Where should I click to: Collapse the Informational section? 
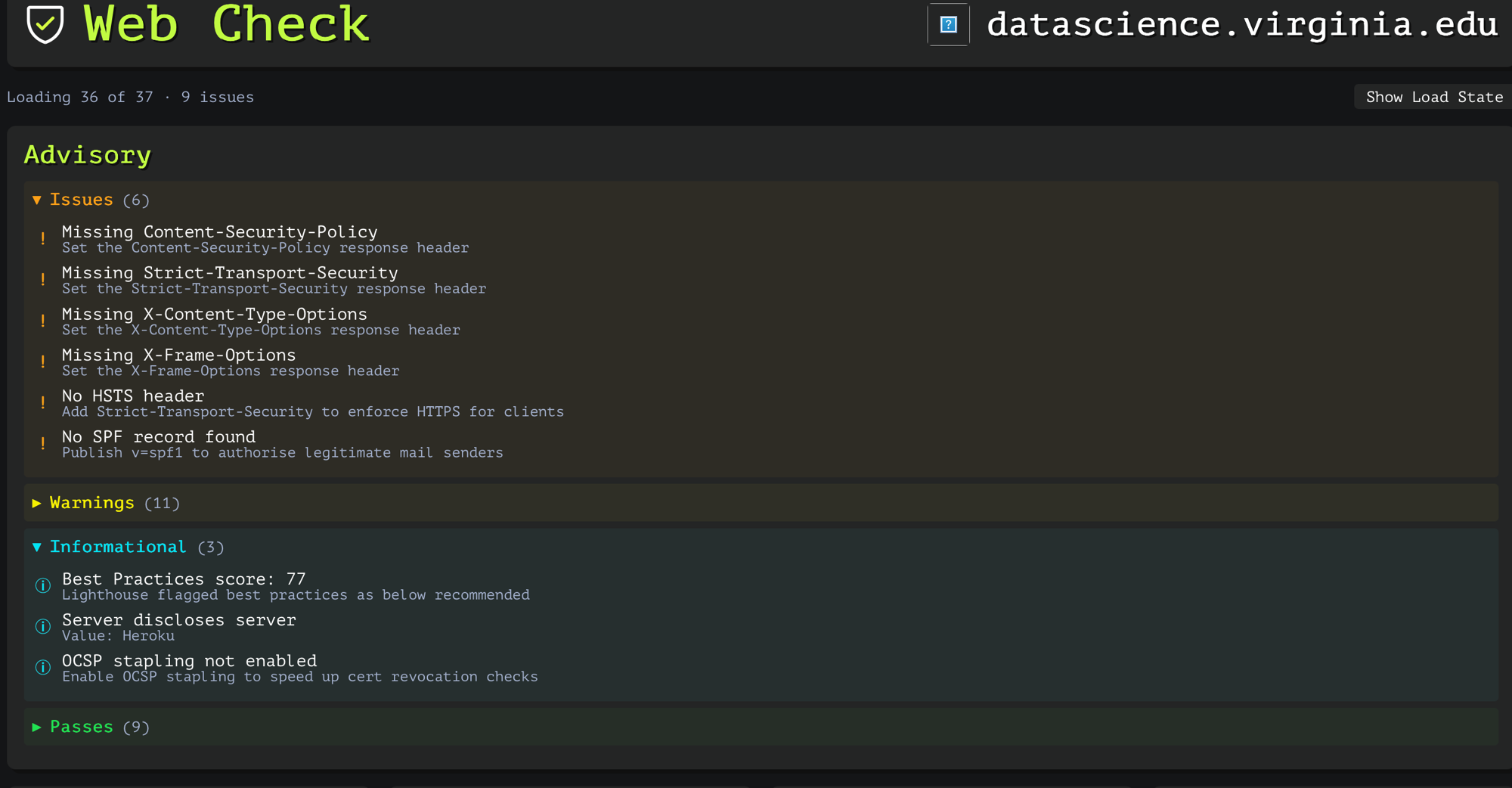tap(128, 547)
